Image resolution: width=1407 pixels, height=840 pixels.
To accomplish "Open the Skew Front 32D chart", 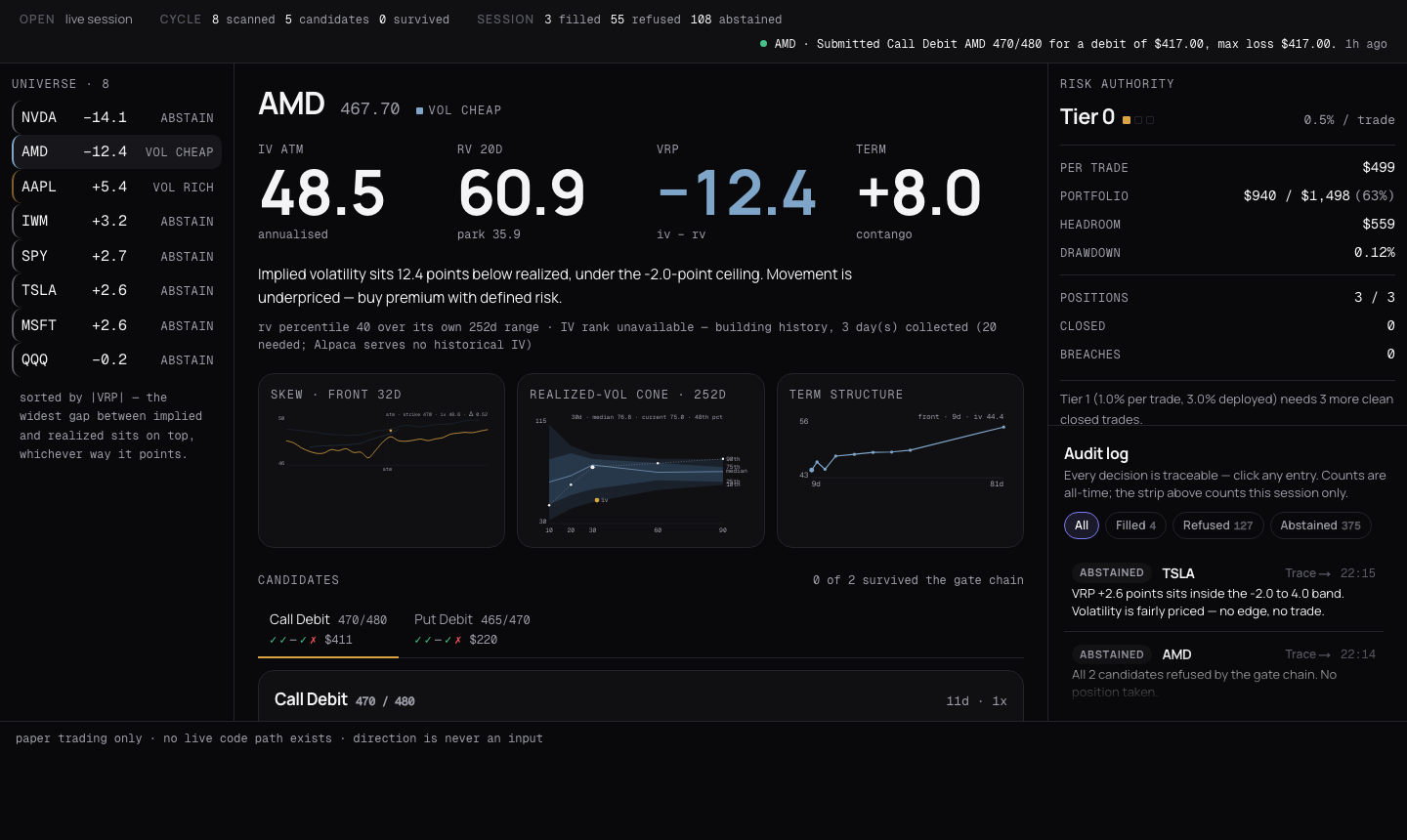I will pos(381,460).
